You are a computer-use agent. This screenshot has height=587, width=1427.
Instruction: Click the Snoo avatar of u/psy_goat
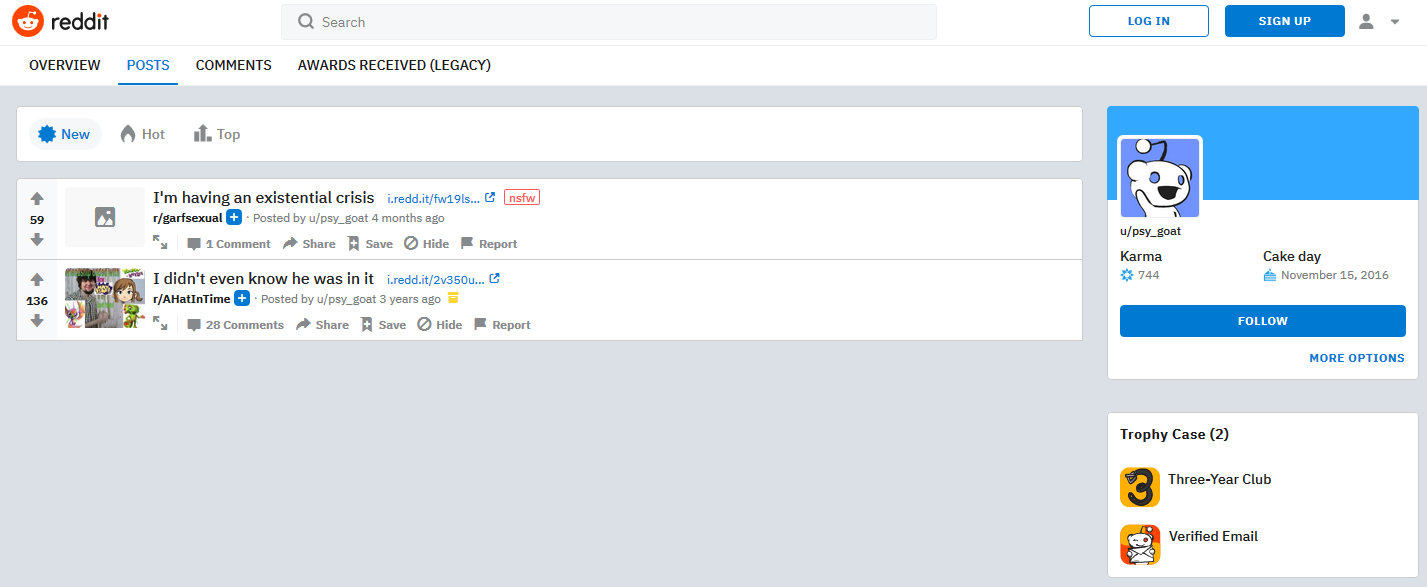click(1160, 178)
